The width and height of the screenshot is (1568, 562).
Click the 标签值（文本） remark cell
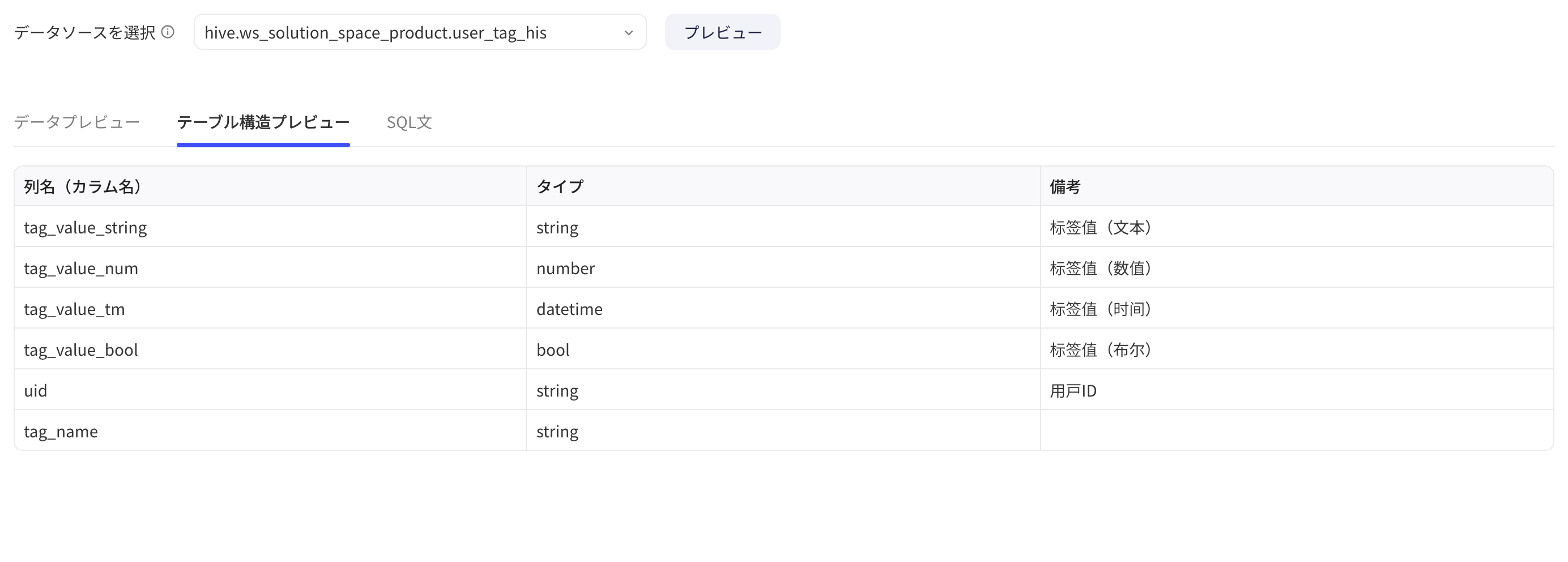[1297, 227]
